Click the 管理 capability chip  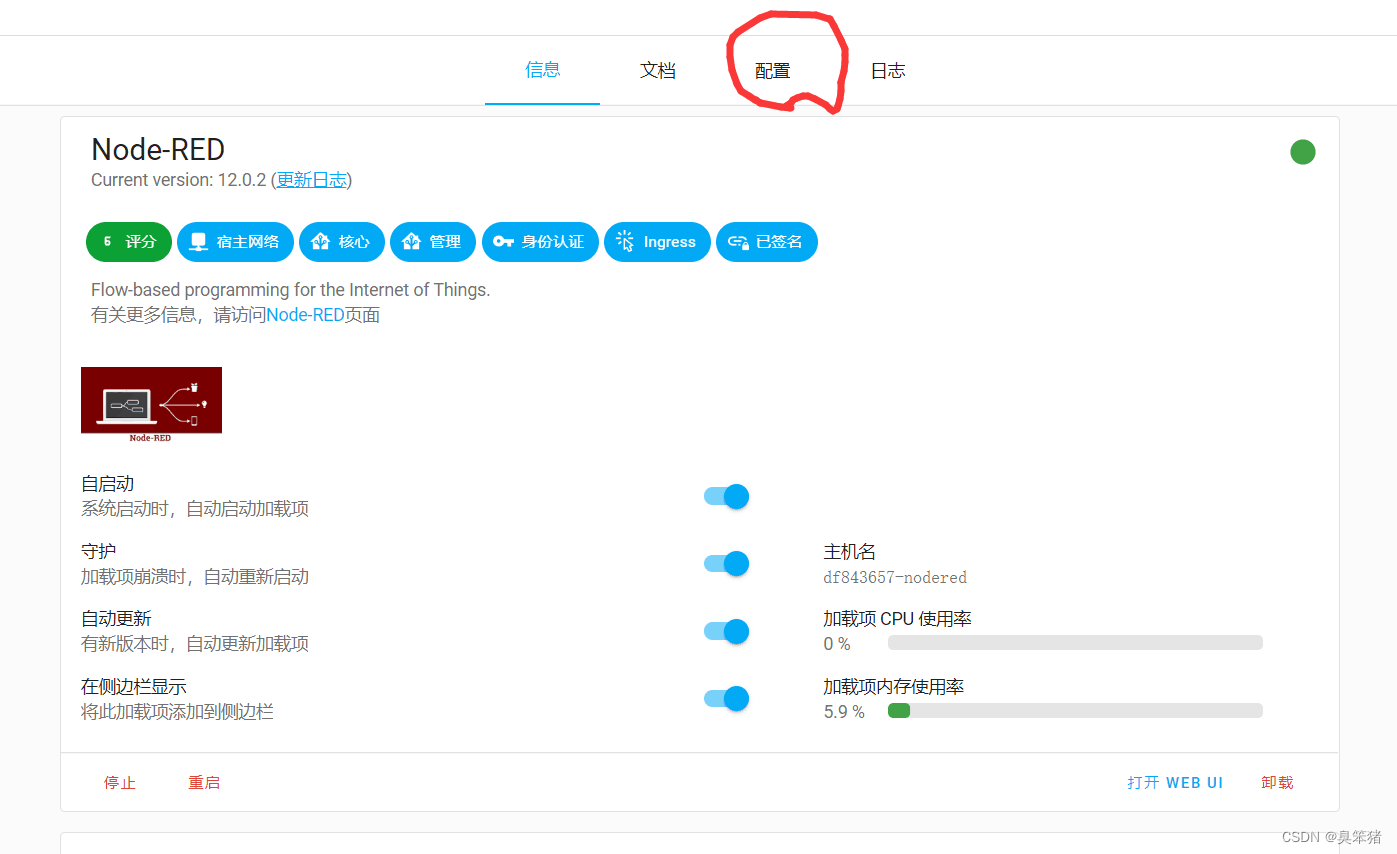433,242
